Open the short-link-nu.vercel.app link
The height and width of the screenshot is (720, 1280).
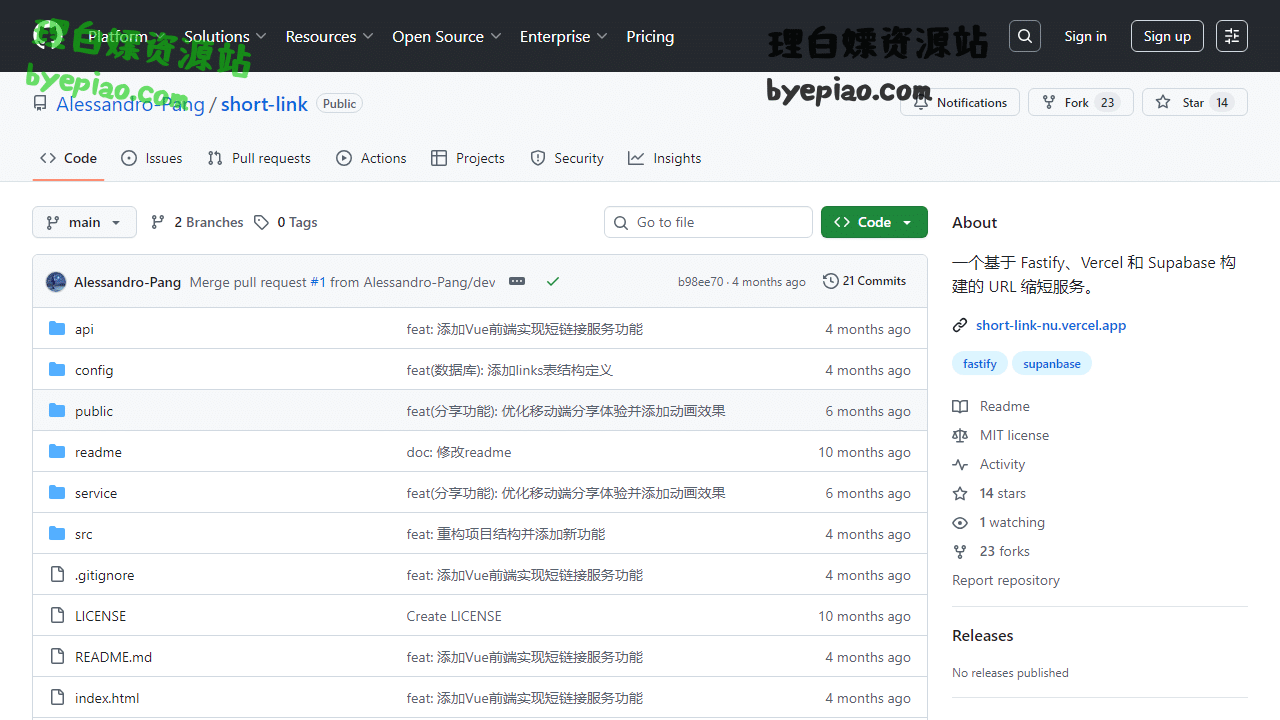click(x=1050, y=325)
